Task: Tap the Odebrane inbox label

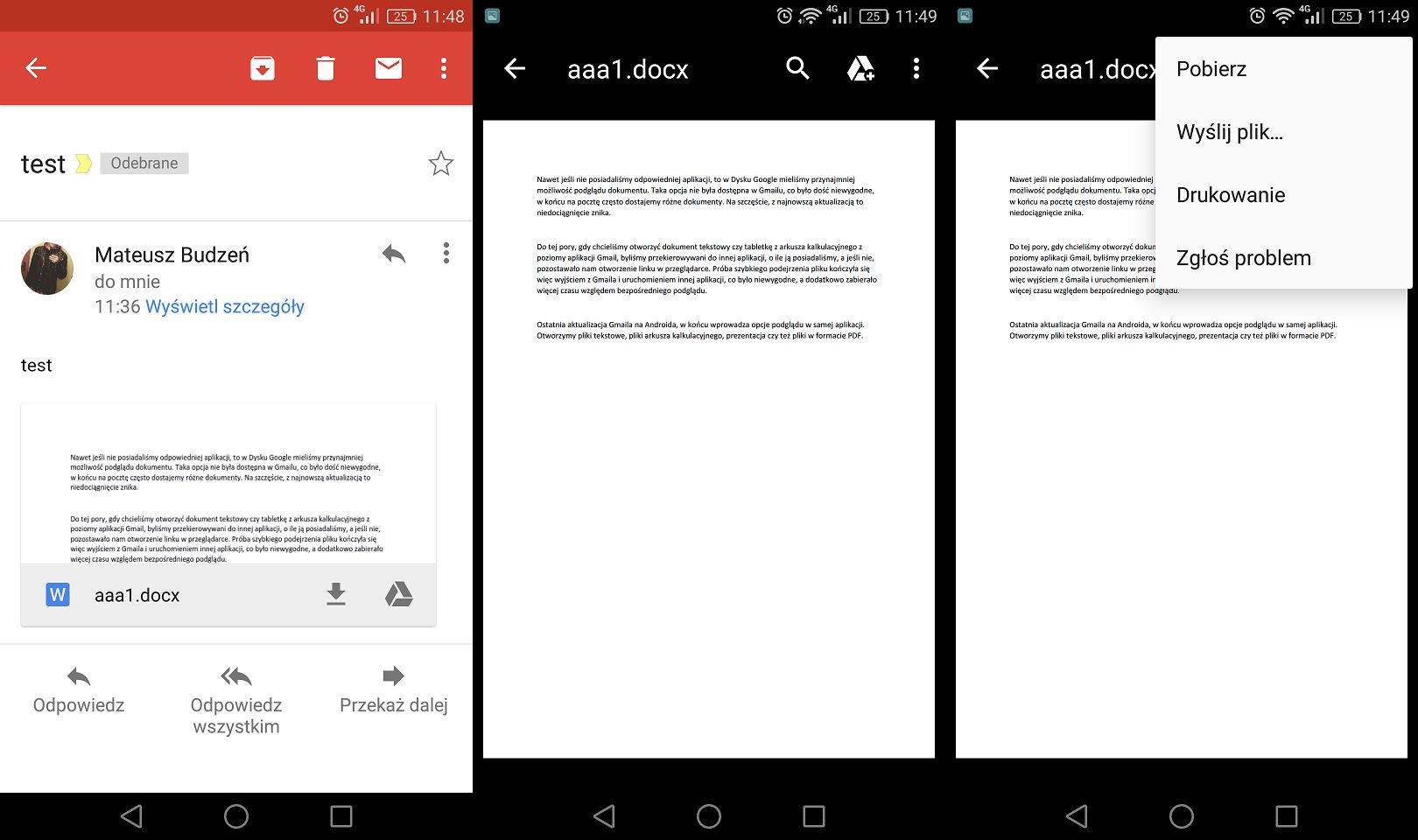Action: click(144, 164)
